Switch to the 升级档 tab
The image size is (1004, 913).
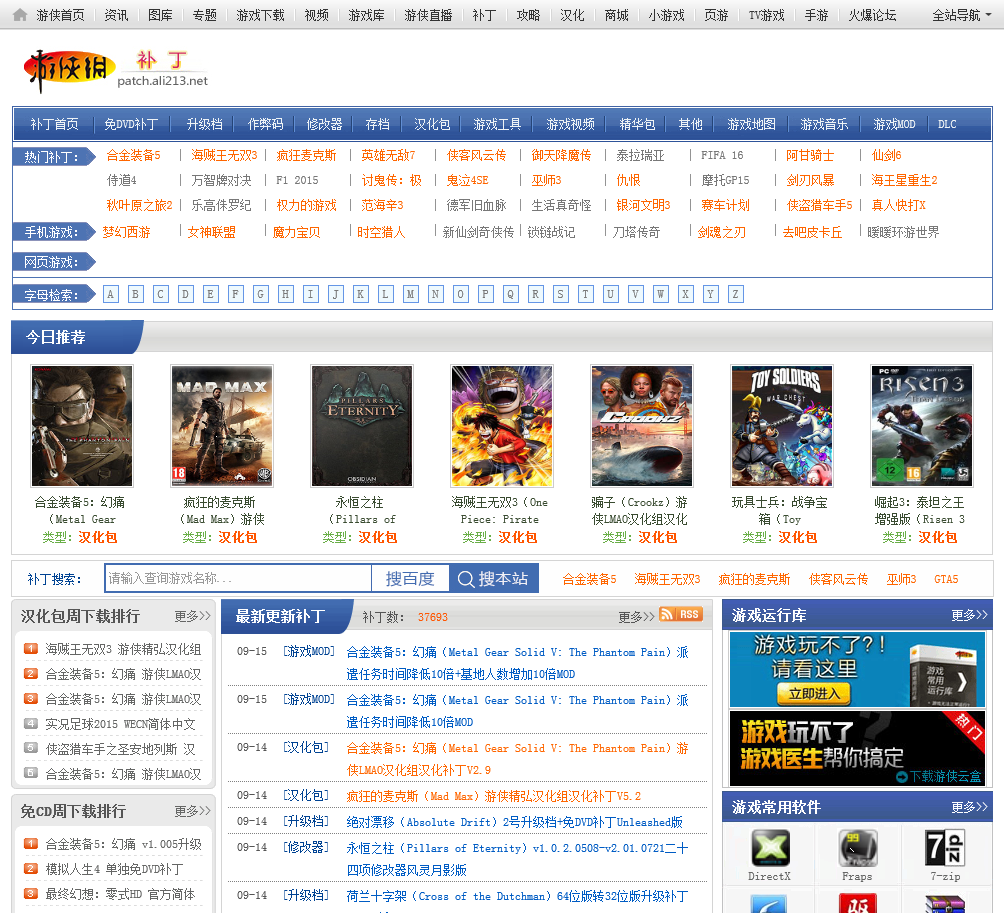pos(205,124)
